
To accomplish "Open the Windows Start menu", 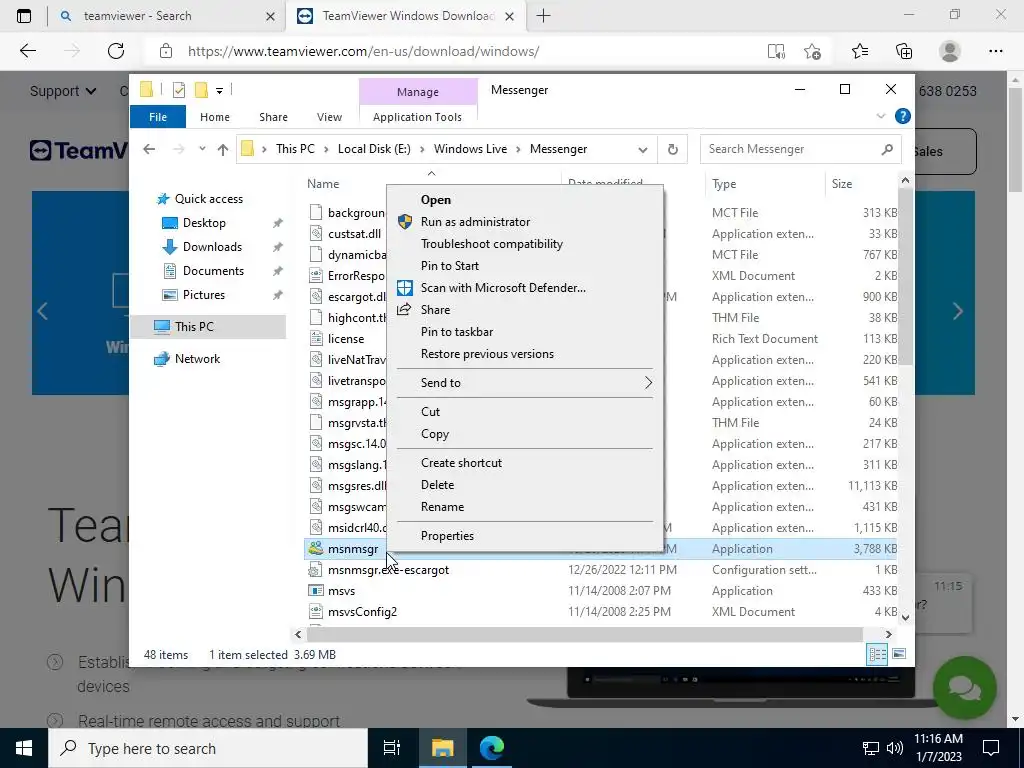I will click(x=24, y=748).
